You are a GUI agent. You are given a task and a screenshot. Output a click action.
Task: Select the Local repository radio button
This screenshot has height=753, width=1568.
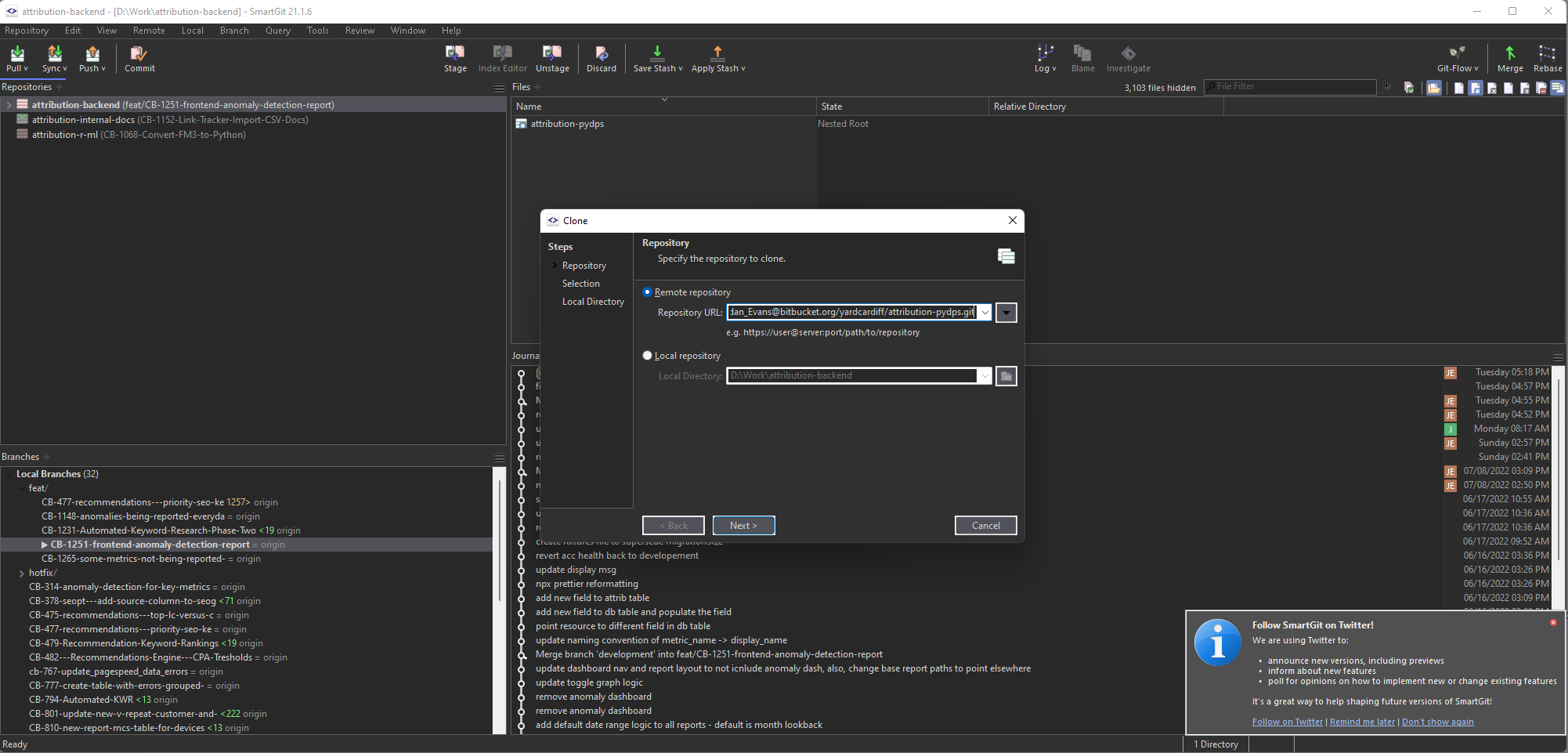point(647,356)
